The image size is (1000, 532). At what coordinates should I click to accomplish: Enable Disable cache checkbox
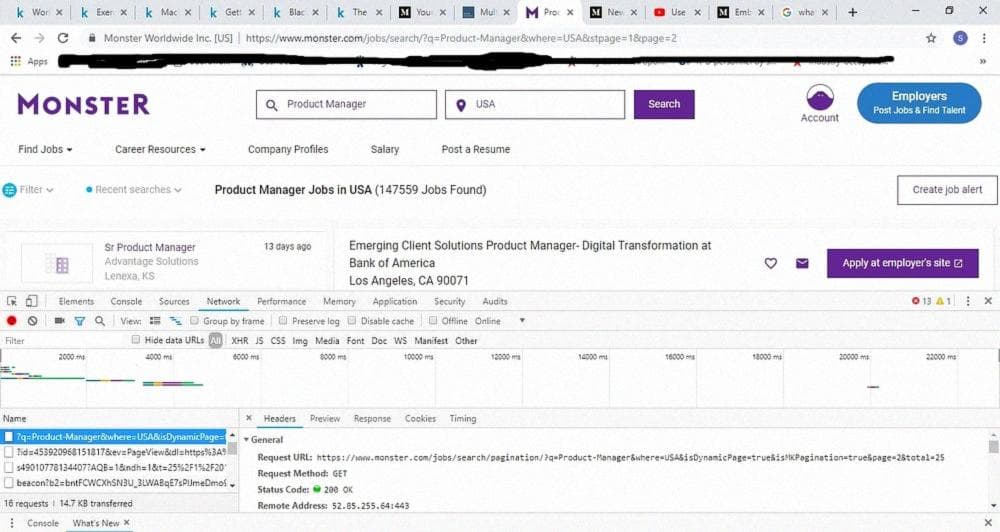coord(351,321)
